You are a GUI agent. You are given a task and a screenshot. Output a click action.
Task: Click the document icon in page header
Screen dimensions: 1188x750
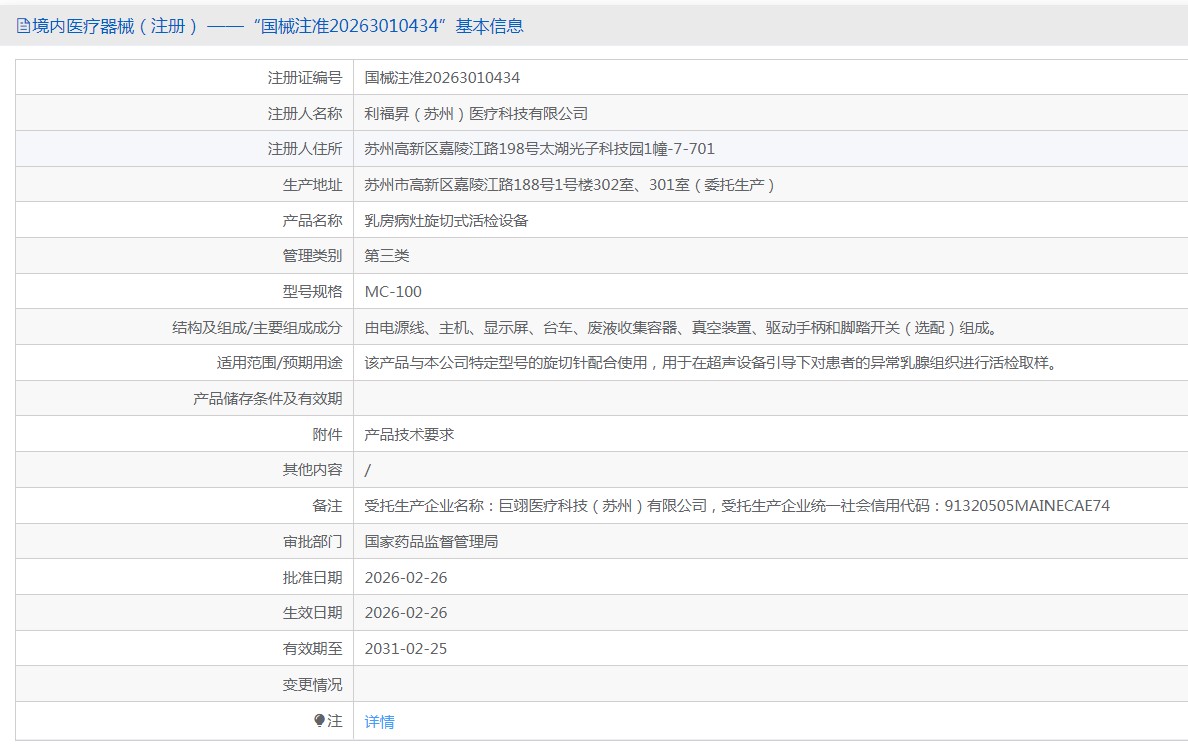(x=23, y=27)
